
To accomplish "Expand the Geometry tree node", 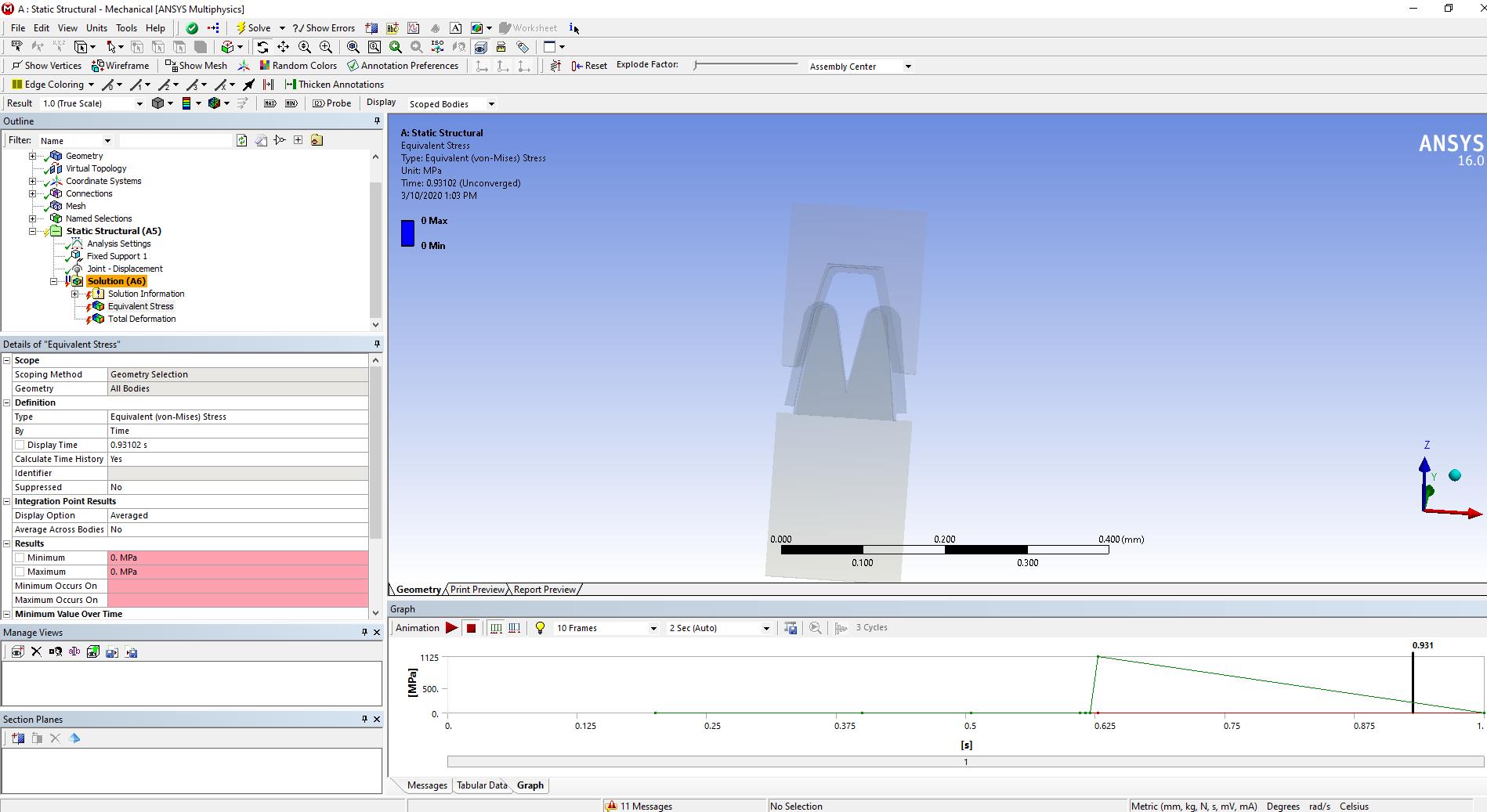I will 33,156.
